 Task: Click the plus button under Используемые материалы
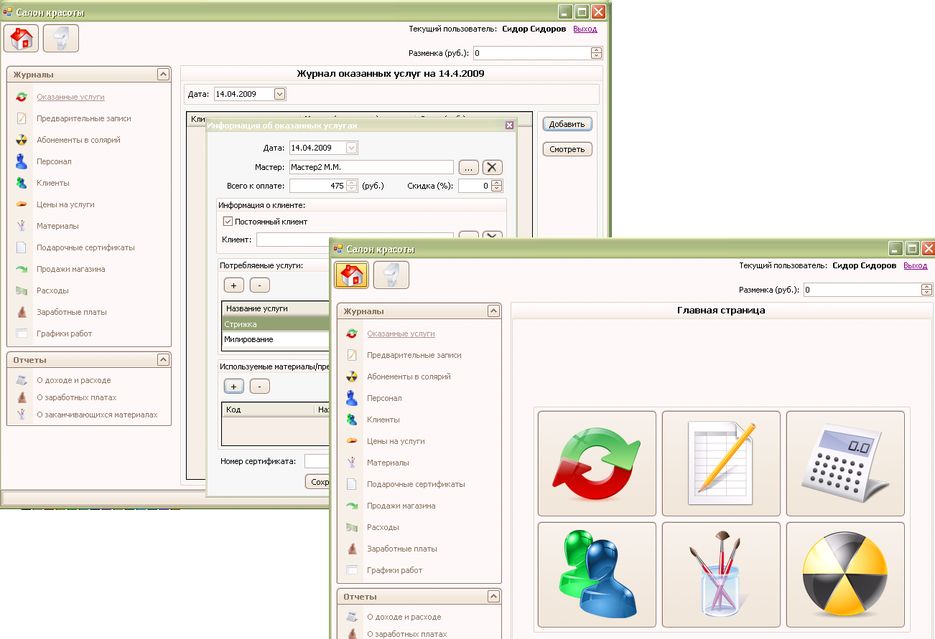click(234, 386)
